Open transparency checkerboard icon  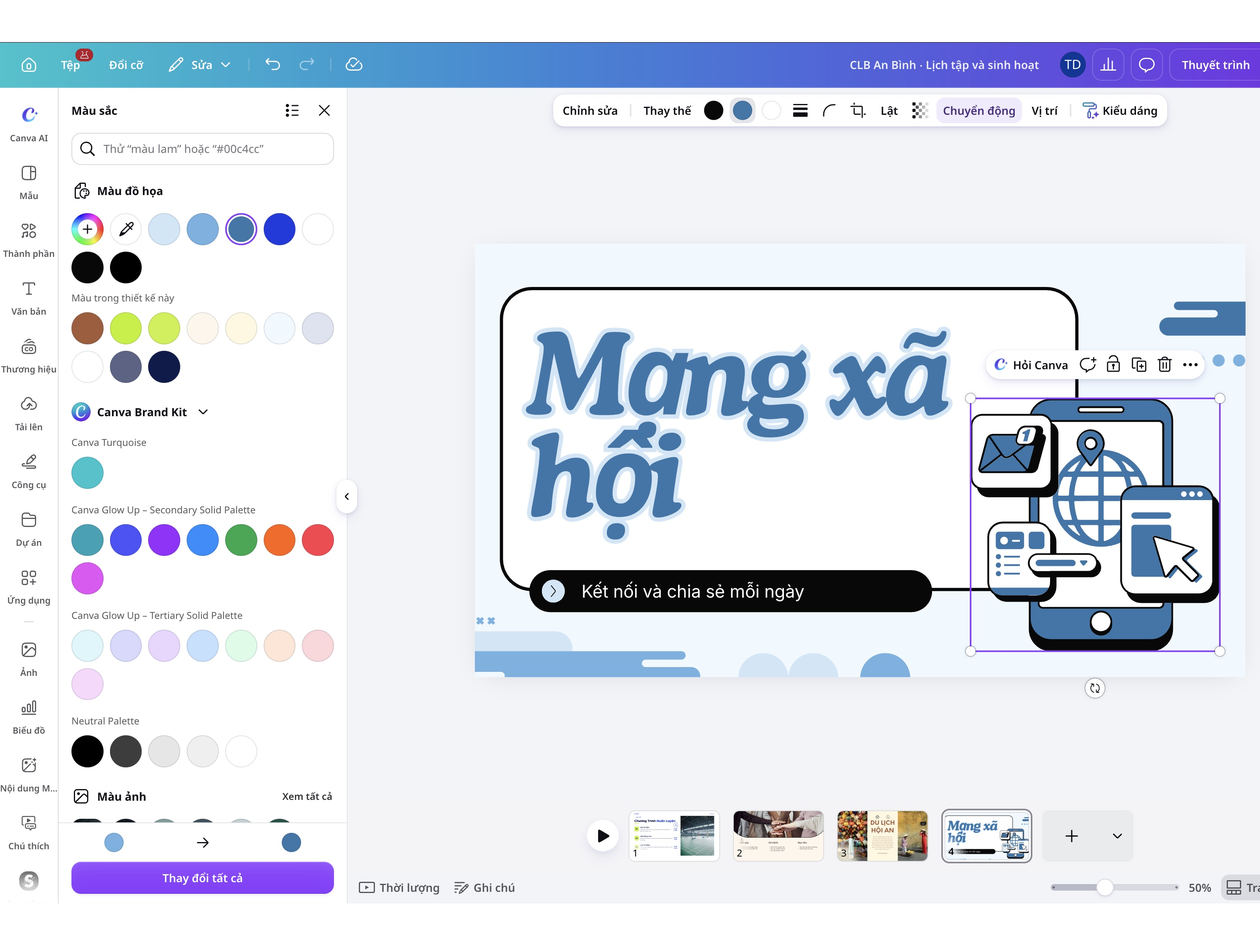920,110
